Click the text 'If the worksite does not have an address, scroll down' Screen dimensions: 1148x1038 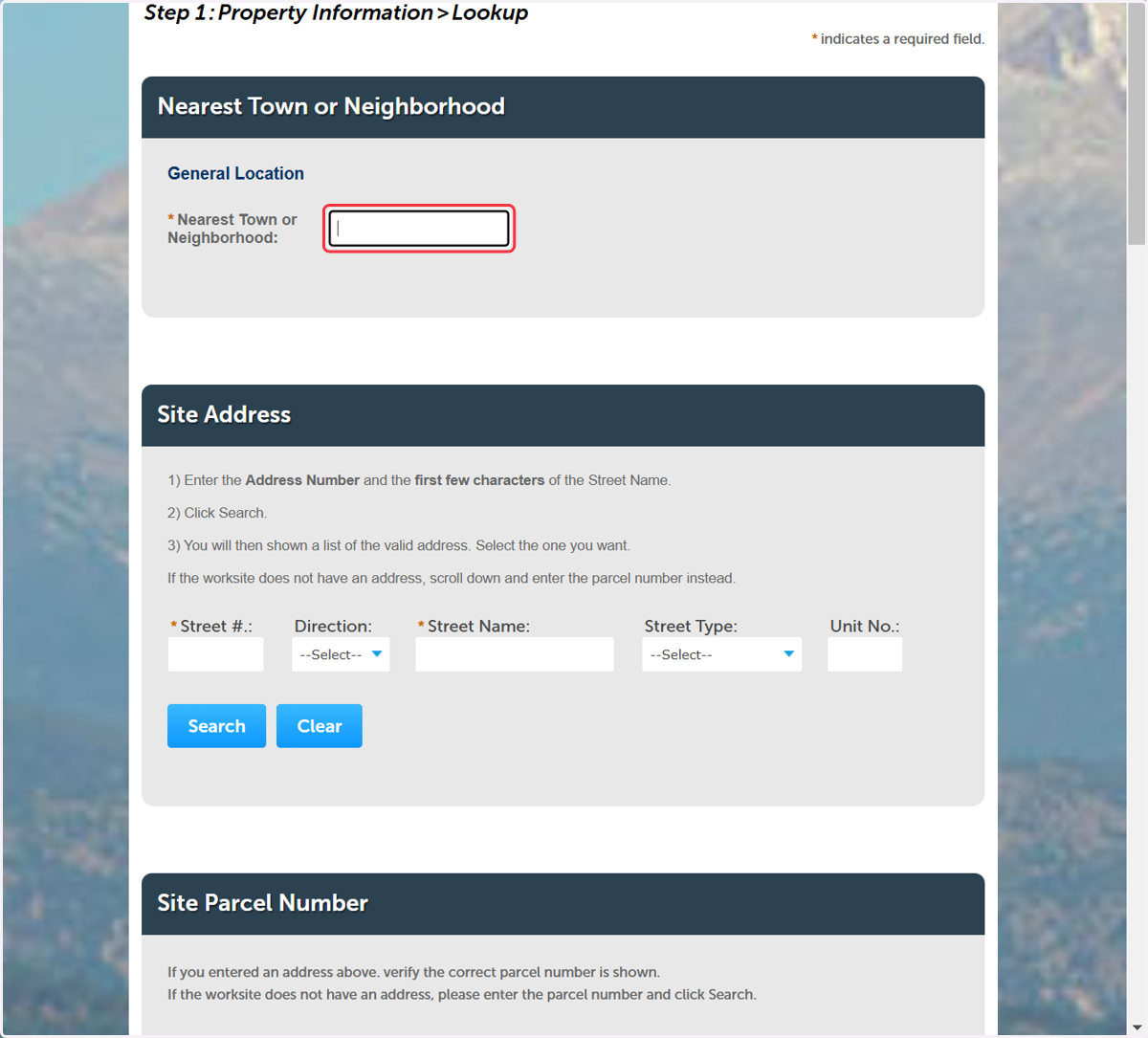click(x=452, y=578)
